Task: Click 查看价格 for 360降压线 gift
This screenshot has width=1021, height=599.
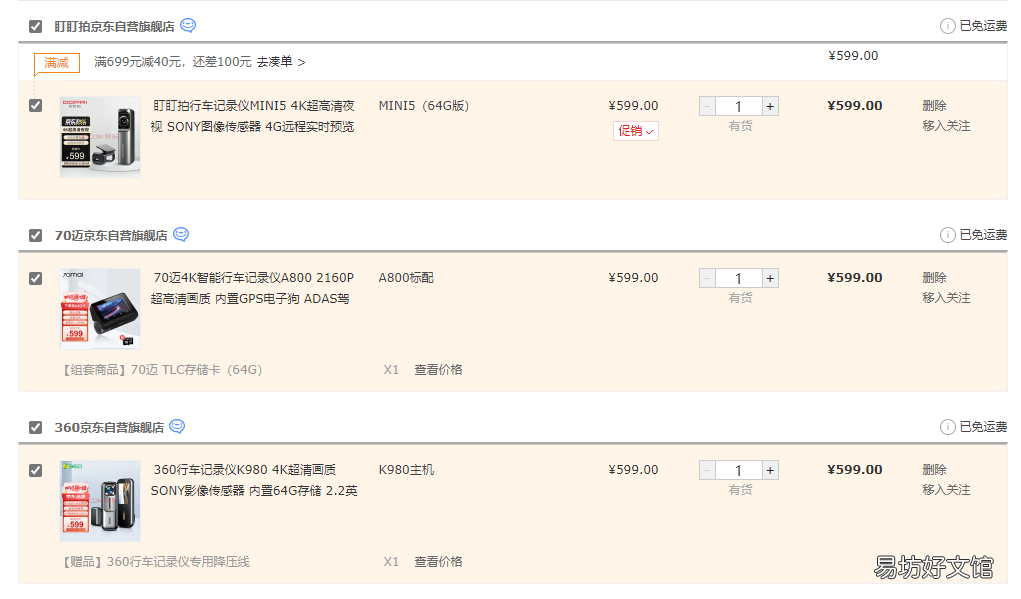Action: (438, 562)
